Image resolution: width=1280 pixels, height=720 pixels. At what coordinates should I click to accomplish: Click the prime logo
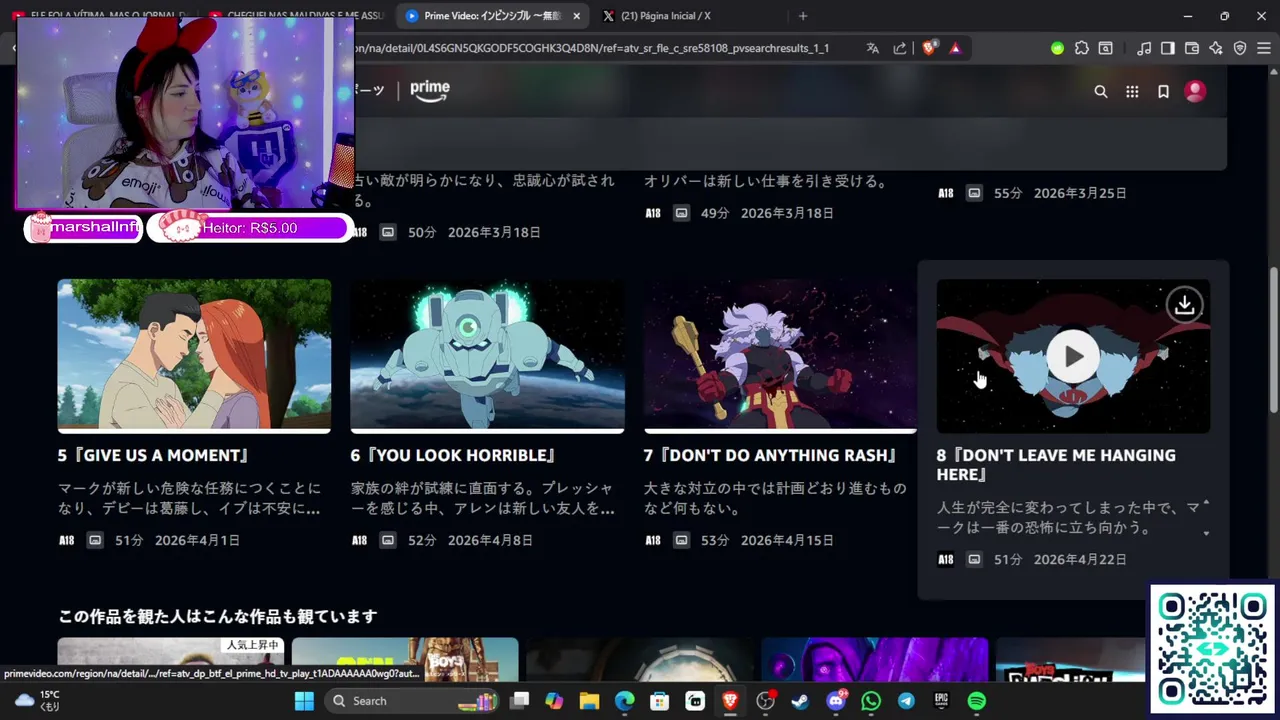tap(430, 90)
